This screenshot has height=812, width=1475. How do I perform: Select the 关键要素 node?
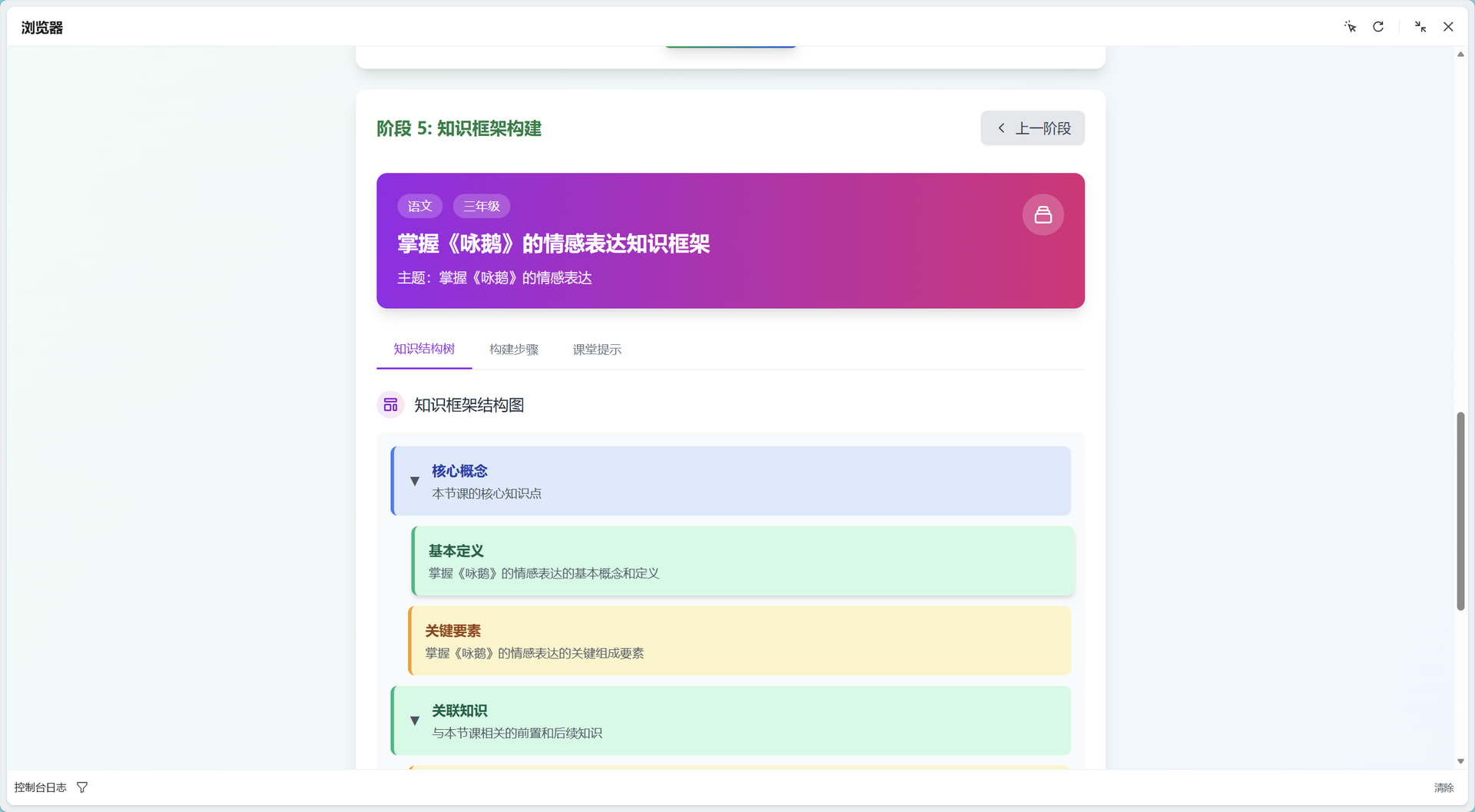coord(739,641)
